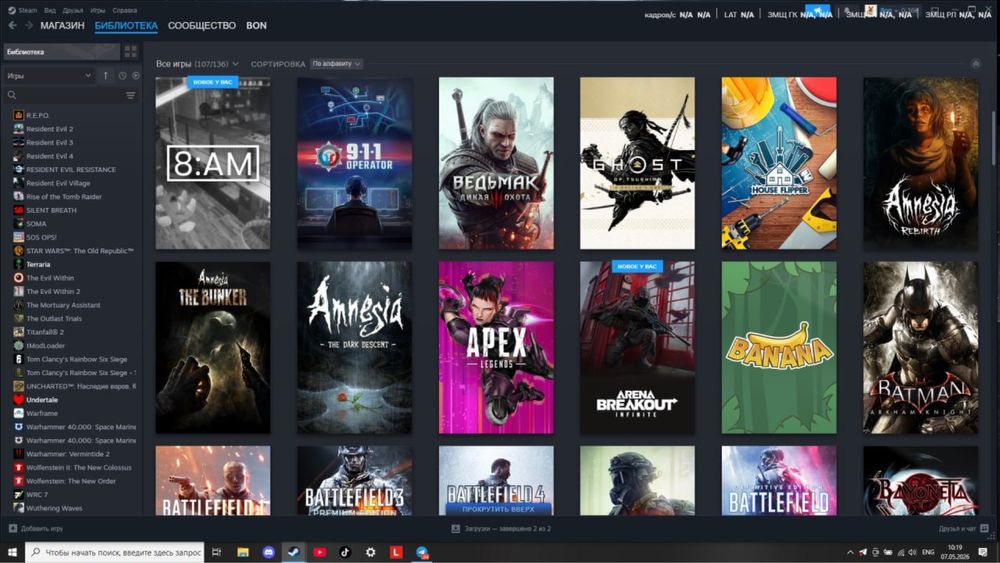Open the Друзья menu
This screenshot has height=563, width=1000.
click(73, 10)
